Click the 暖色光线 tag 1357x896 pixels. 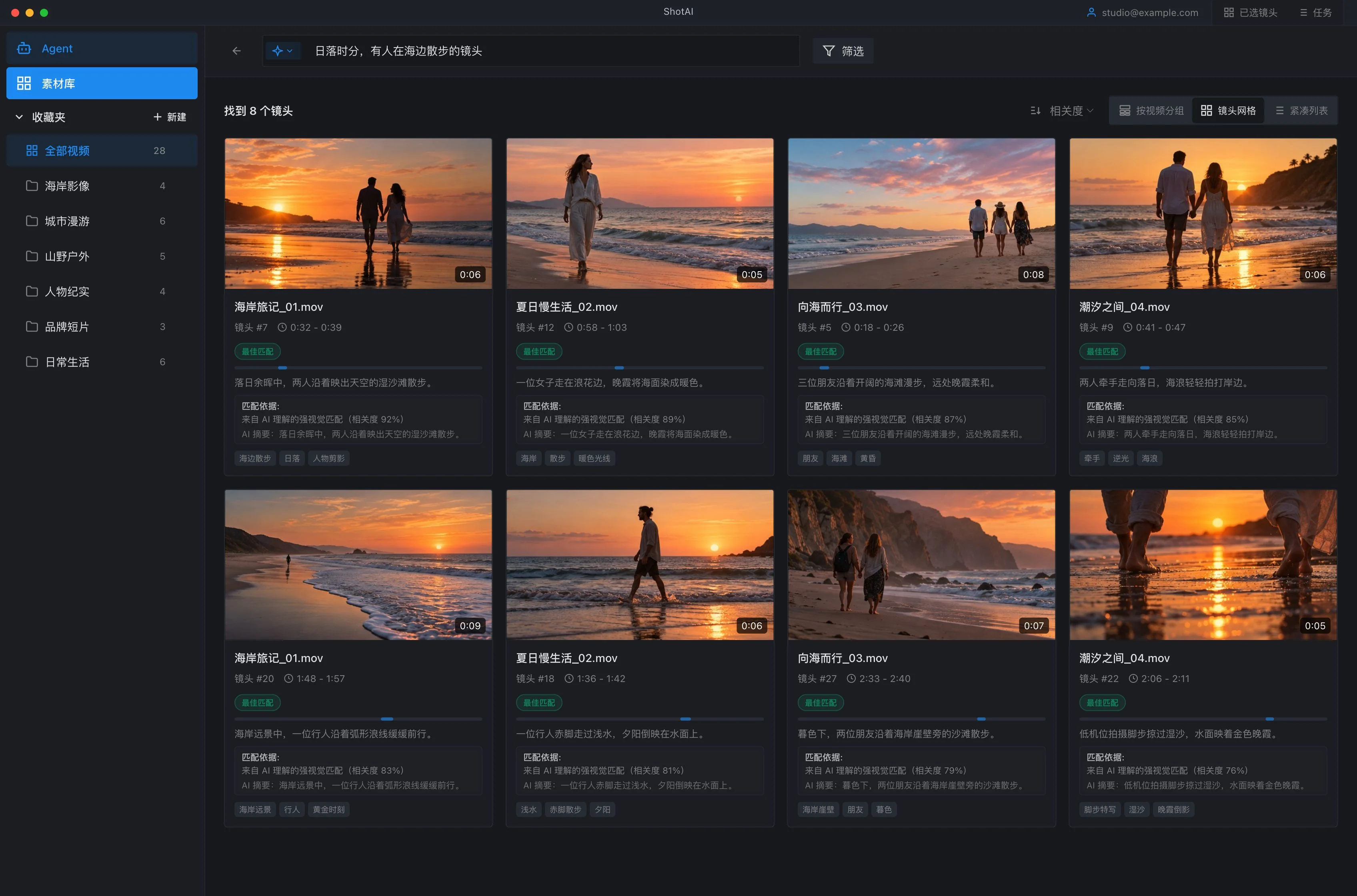594,458
